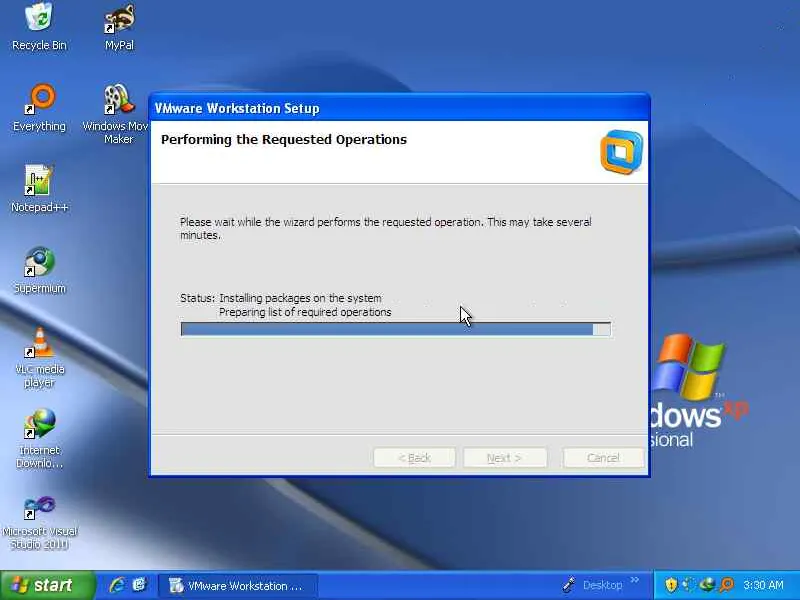Click 'Installing packages on the system' status
Viewport: 800px width, 600px height.
click(300, 298)
